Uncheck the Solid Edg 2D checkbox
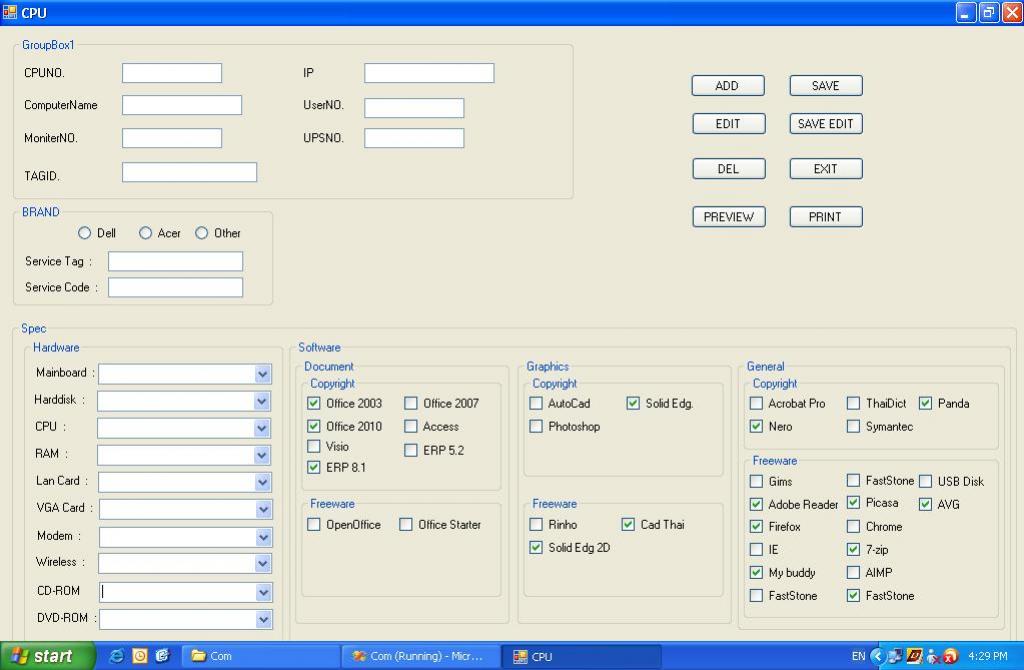Viewport: 1024px width, 670px height. [x=536, y=547]
